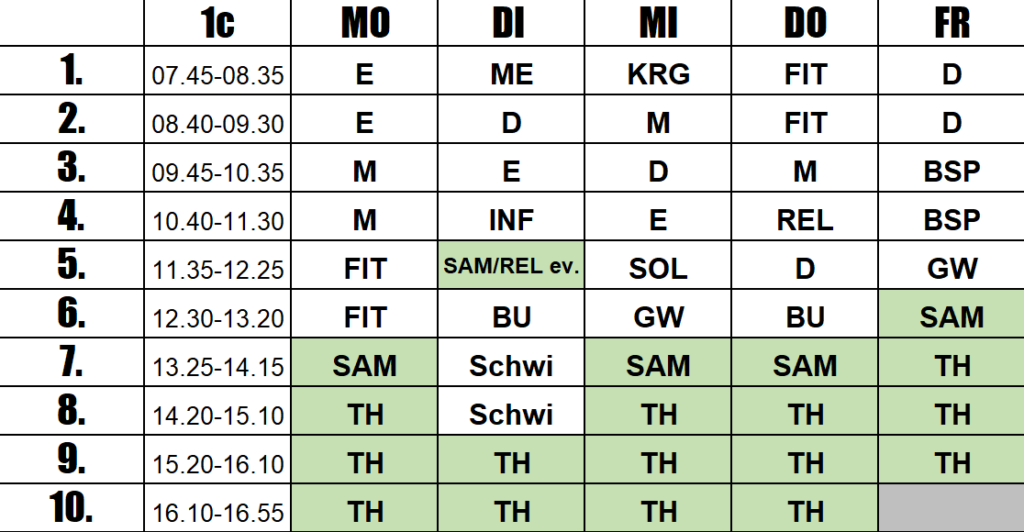Click the ME cell in first period
The height and width of the screenshot is (532, 1024).
tap(511, 70)
